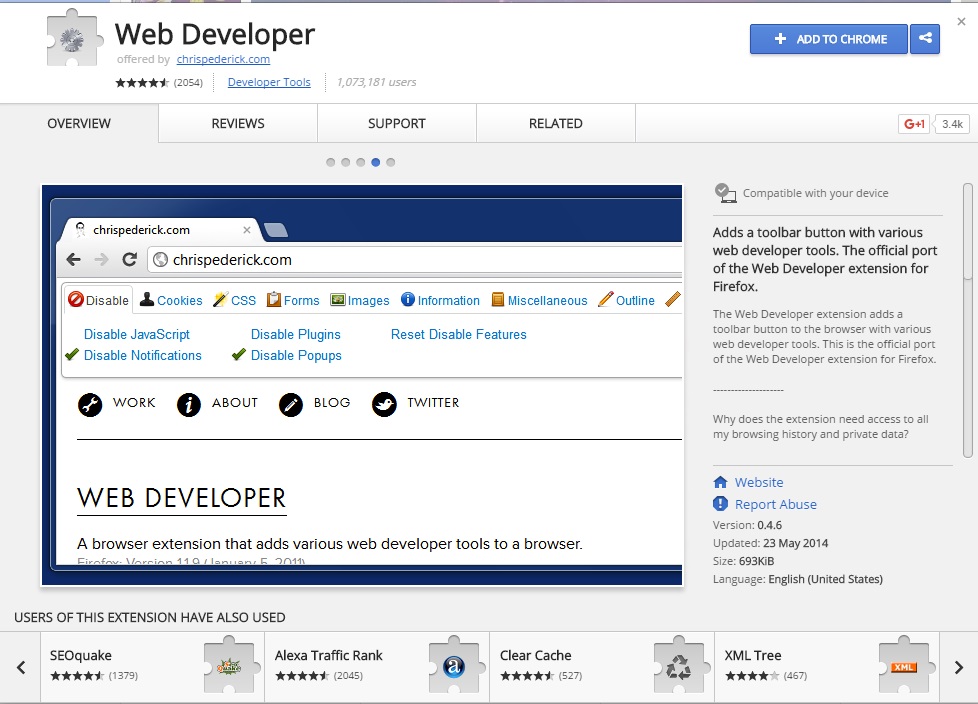Open the XML Tree extension card

click(x=827, y=667)
